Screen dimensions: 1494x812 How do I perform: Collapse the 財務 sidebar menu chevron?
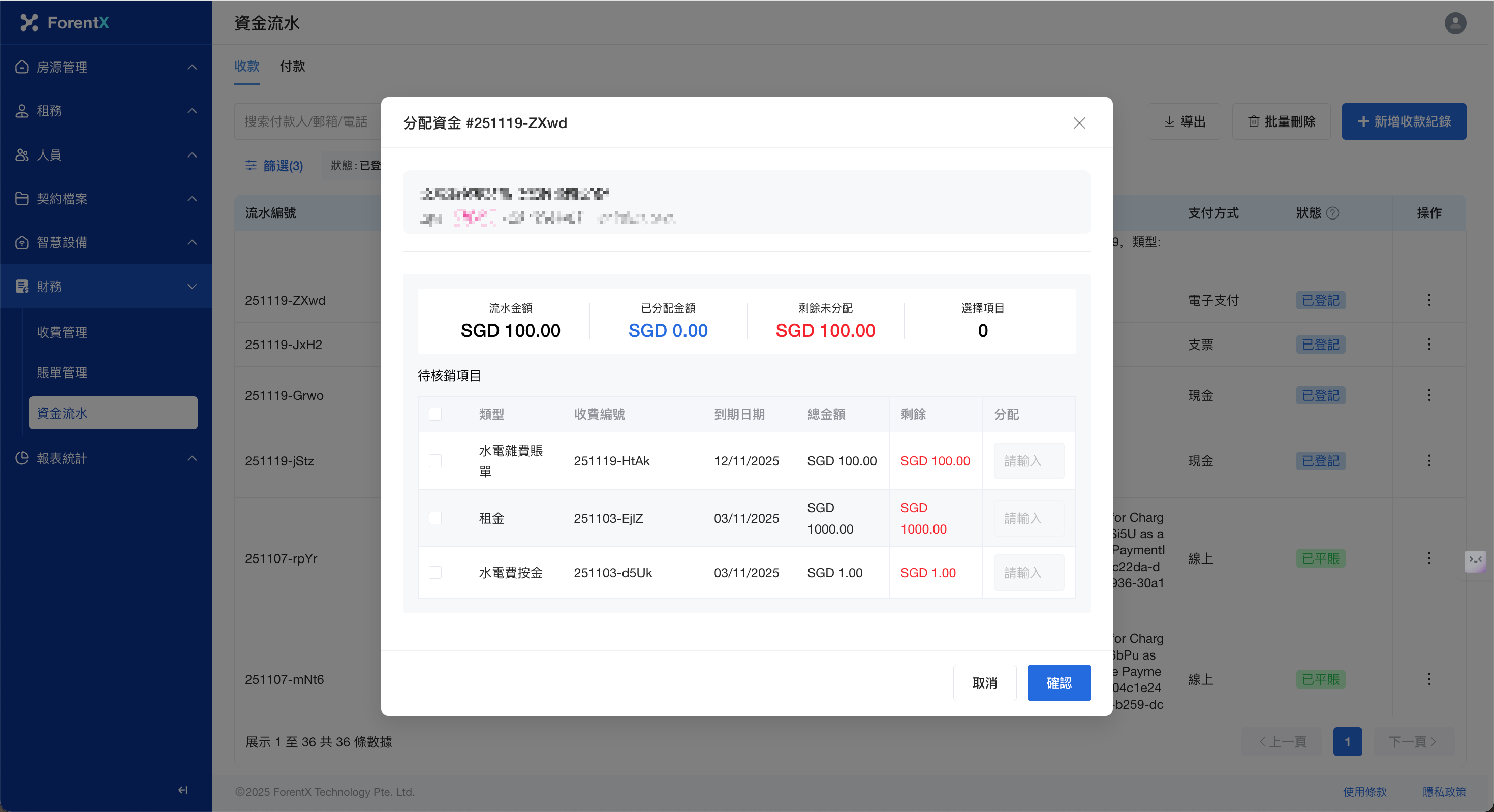click(x=192, y=287)
